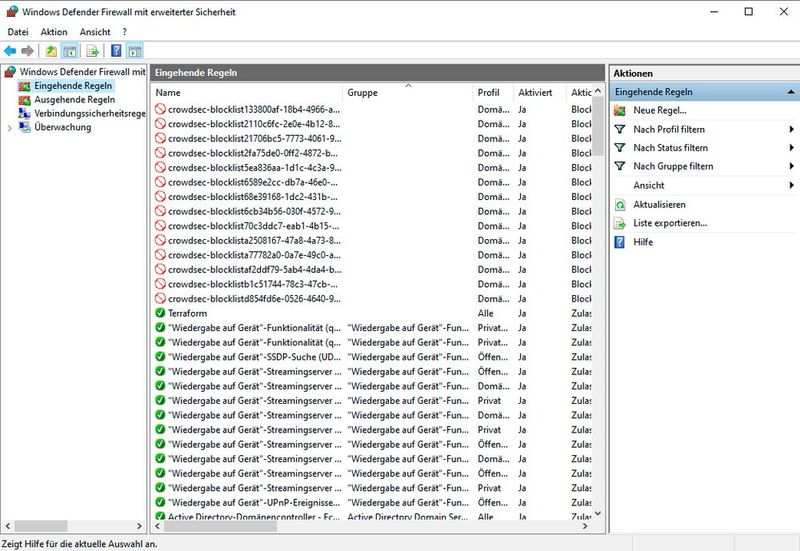Click Neue Regel... action link
The height and width of the screenshot is (551, 800).
tap(660, 110)
